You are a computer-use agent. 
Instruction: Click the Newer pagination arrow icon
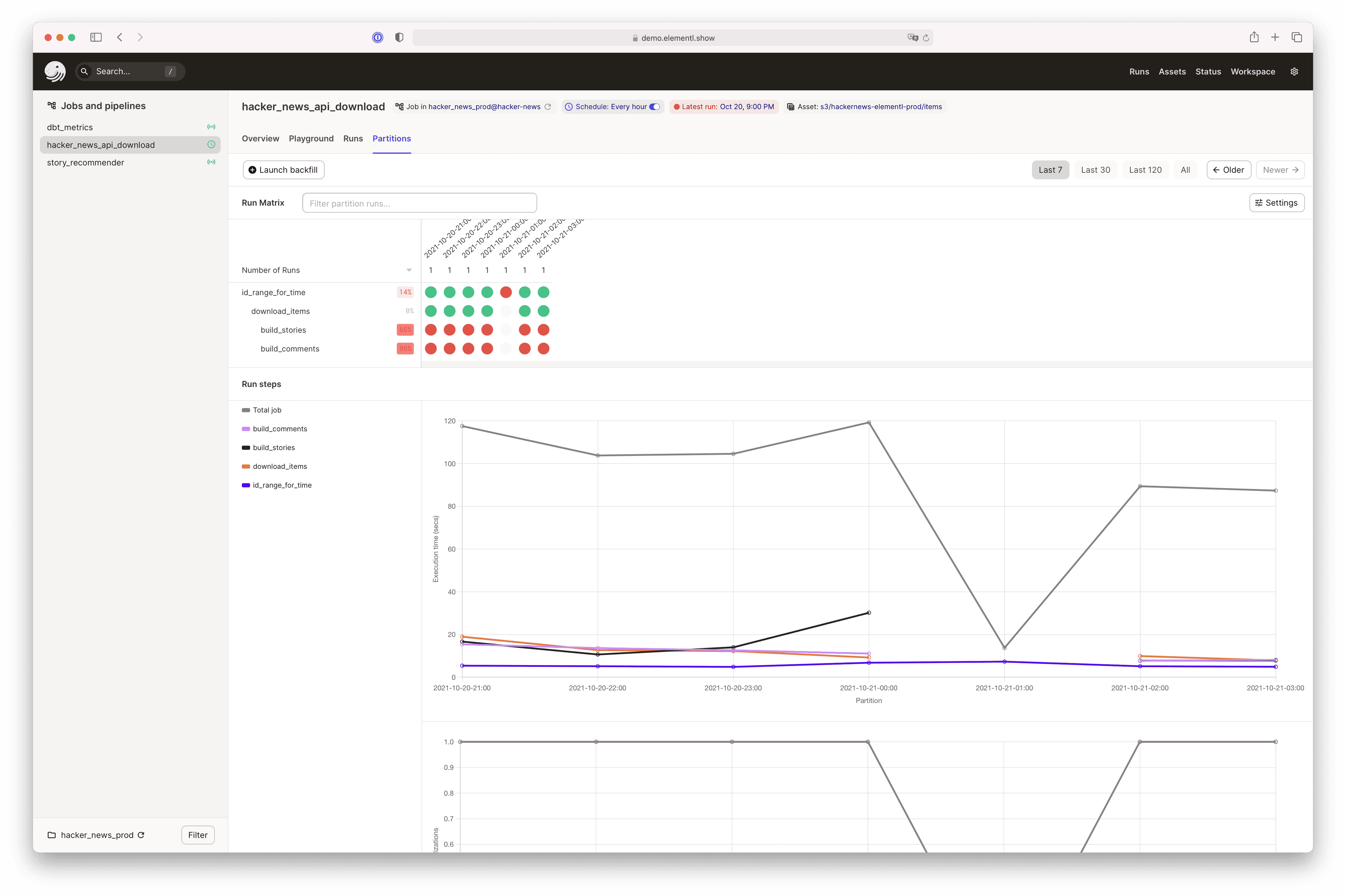tap(1296, 169)
